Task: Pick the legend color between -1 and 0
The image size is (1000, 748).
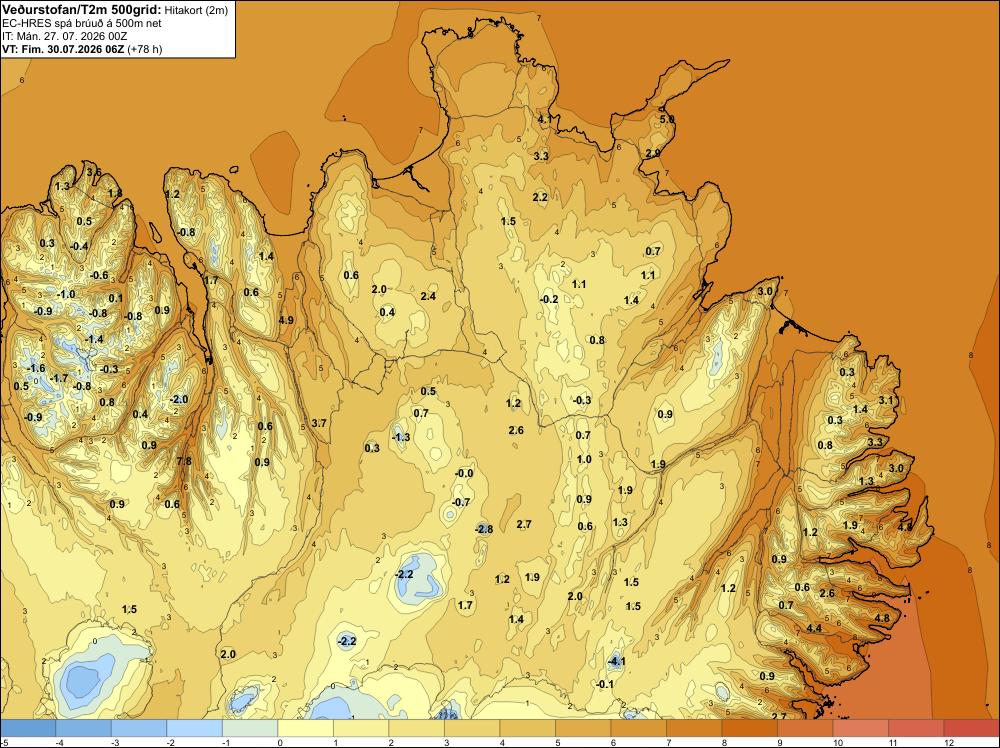Action: click(x=250, y=728)
